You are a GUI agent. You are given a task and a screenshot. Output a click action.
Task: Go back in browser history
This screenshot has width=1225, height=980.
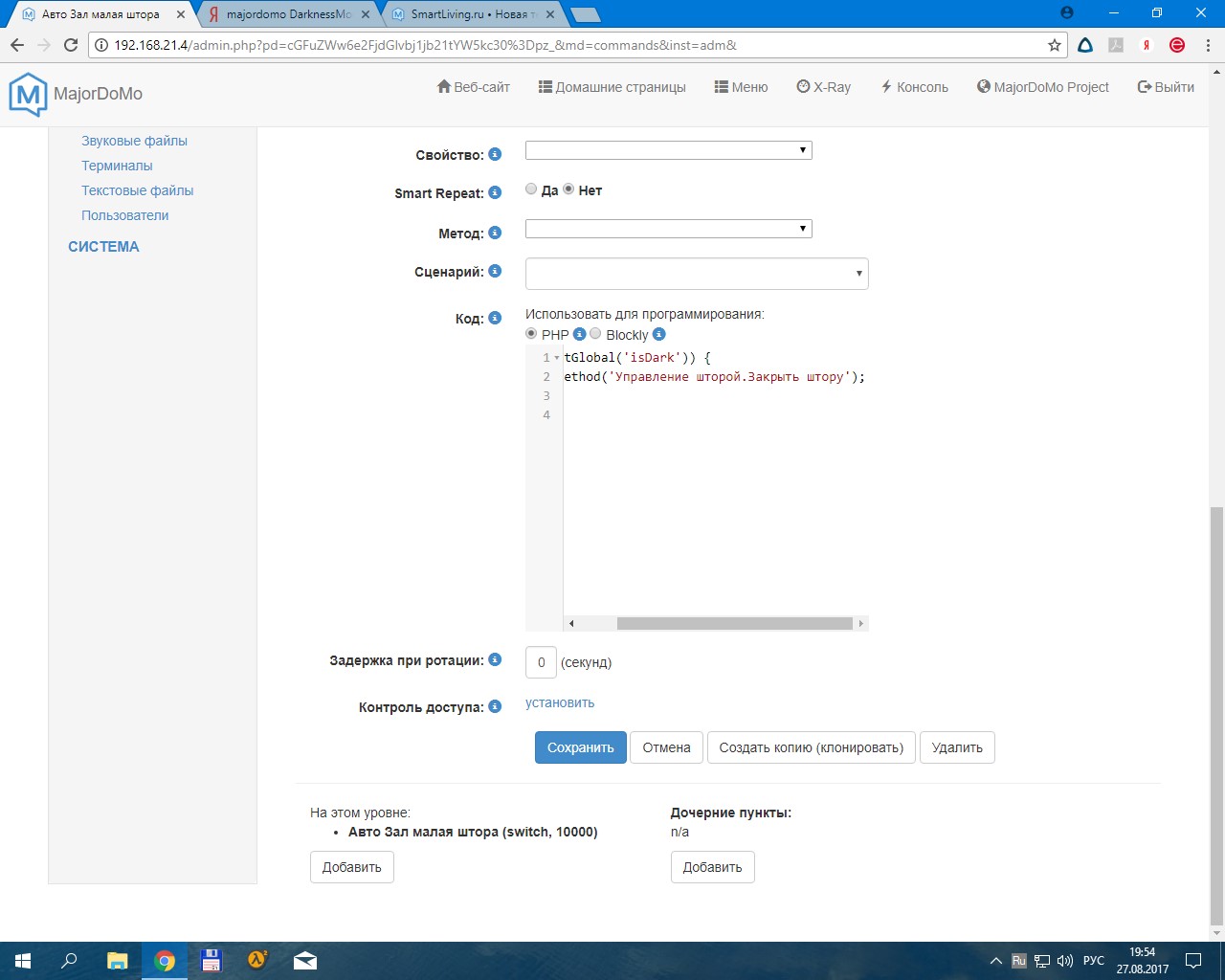coord(17,45)
